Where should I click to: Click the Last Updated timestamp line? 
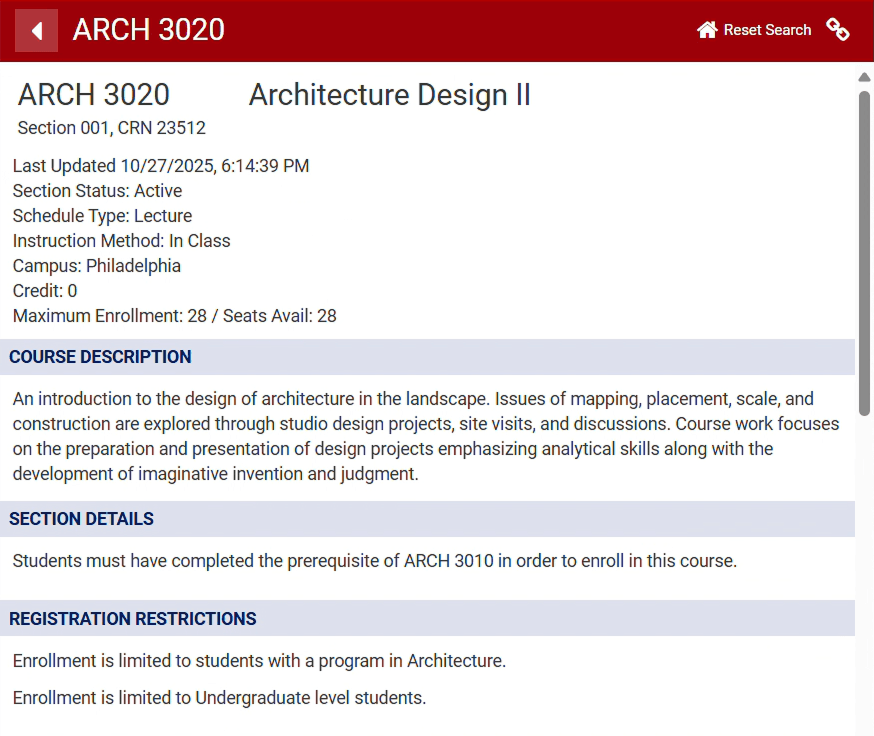tap(161, 166)
